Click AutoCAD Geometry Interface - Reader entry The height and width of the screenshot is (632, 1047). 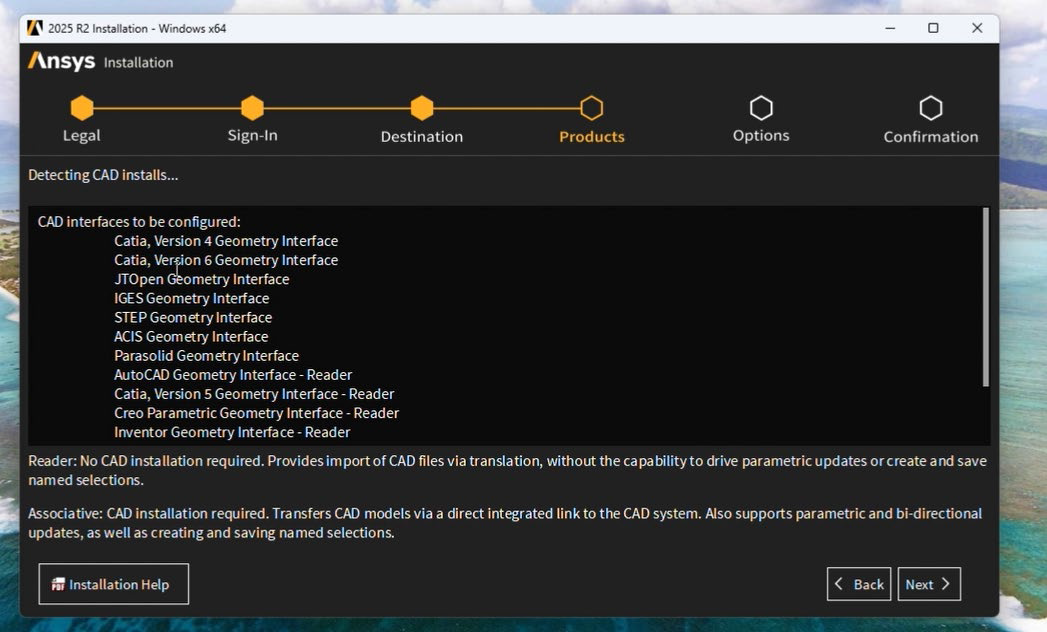tap(233, 375)
